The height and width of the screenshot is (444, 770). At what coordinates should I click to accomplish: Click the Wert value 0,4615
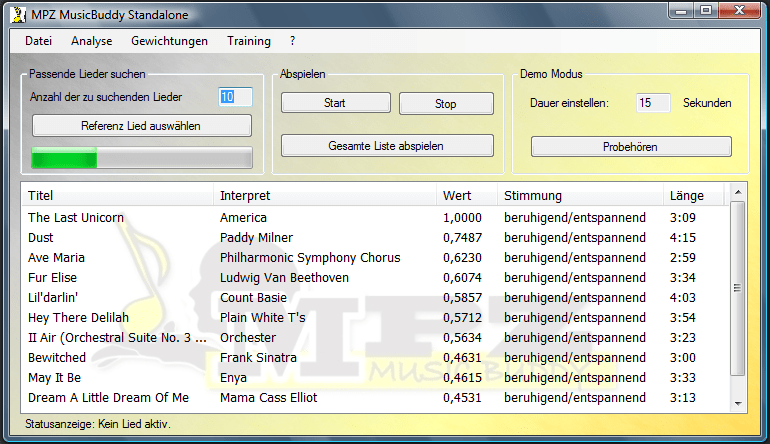coord(463,378)
